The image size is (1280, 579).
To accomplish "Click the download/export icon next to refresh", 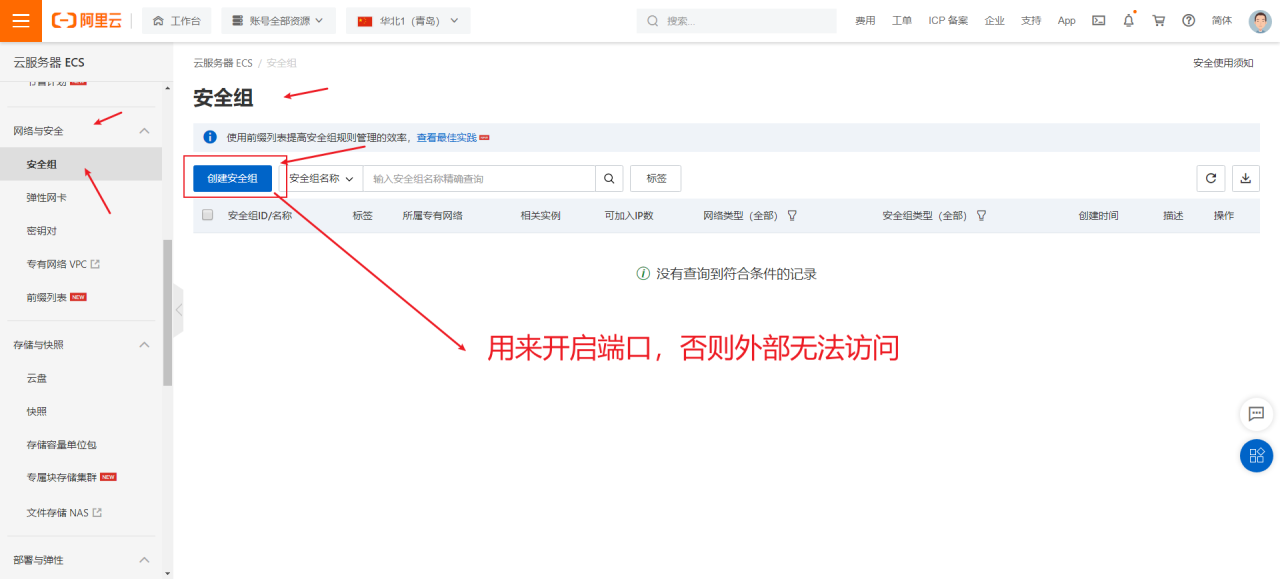I will point(1246,178).
